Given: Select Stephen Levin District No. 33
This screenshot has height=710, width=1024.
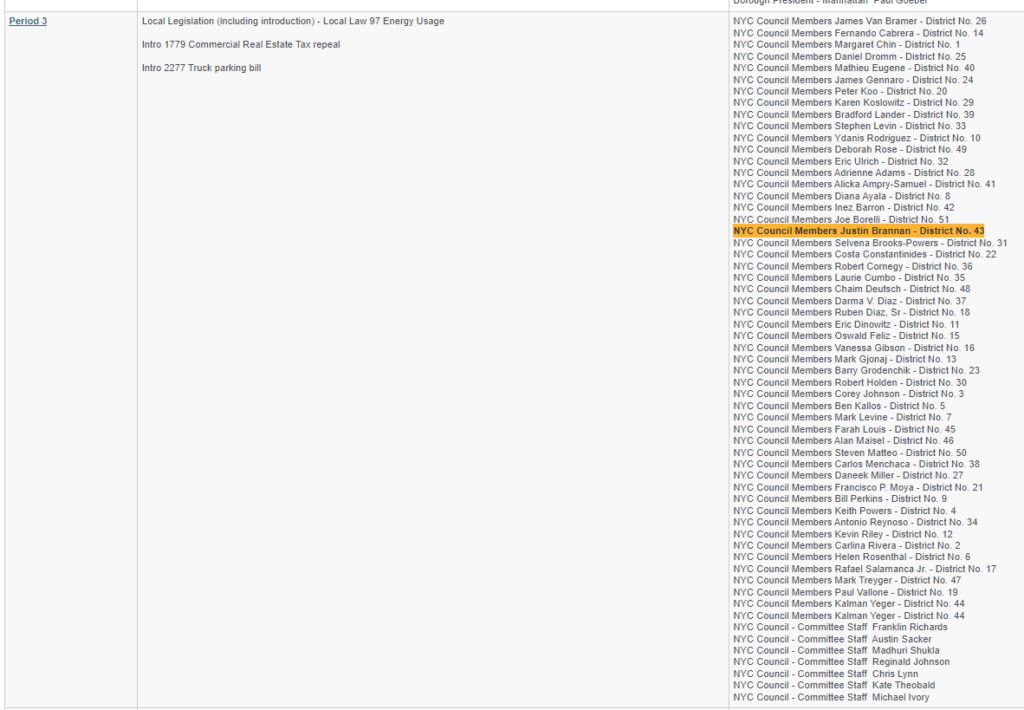Looking at the screenshot, I should click(x=849, y=126).
